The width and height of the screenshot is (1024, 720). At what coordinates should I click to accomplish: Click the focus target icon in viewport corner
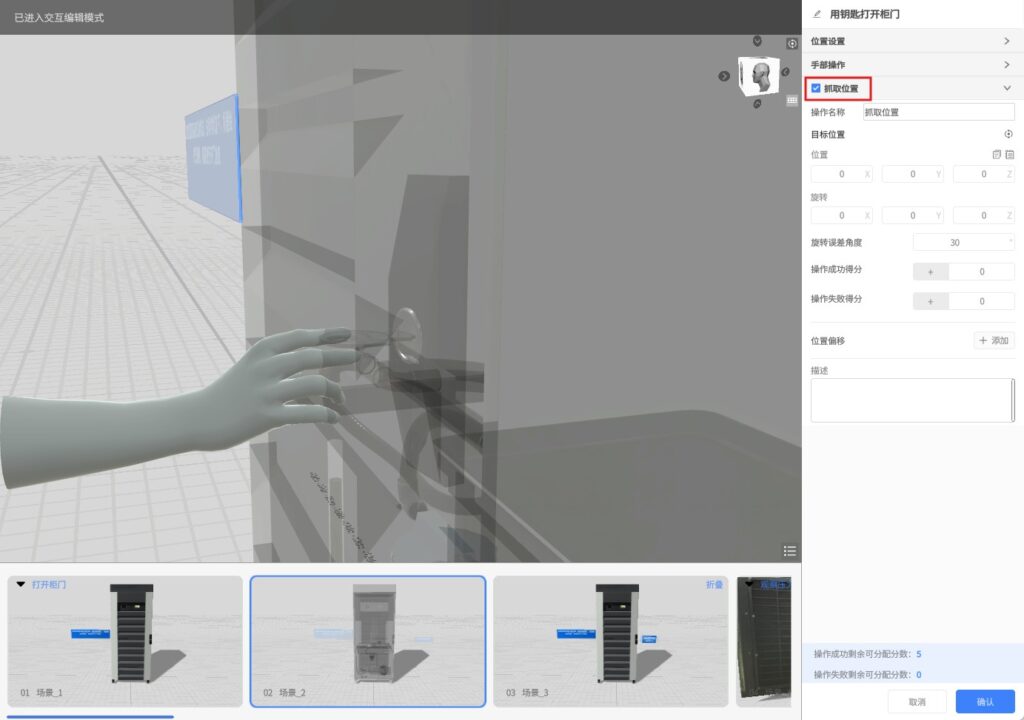coord(792,44)
